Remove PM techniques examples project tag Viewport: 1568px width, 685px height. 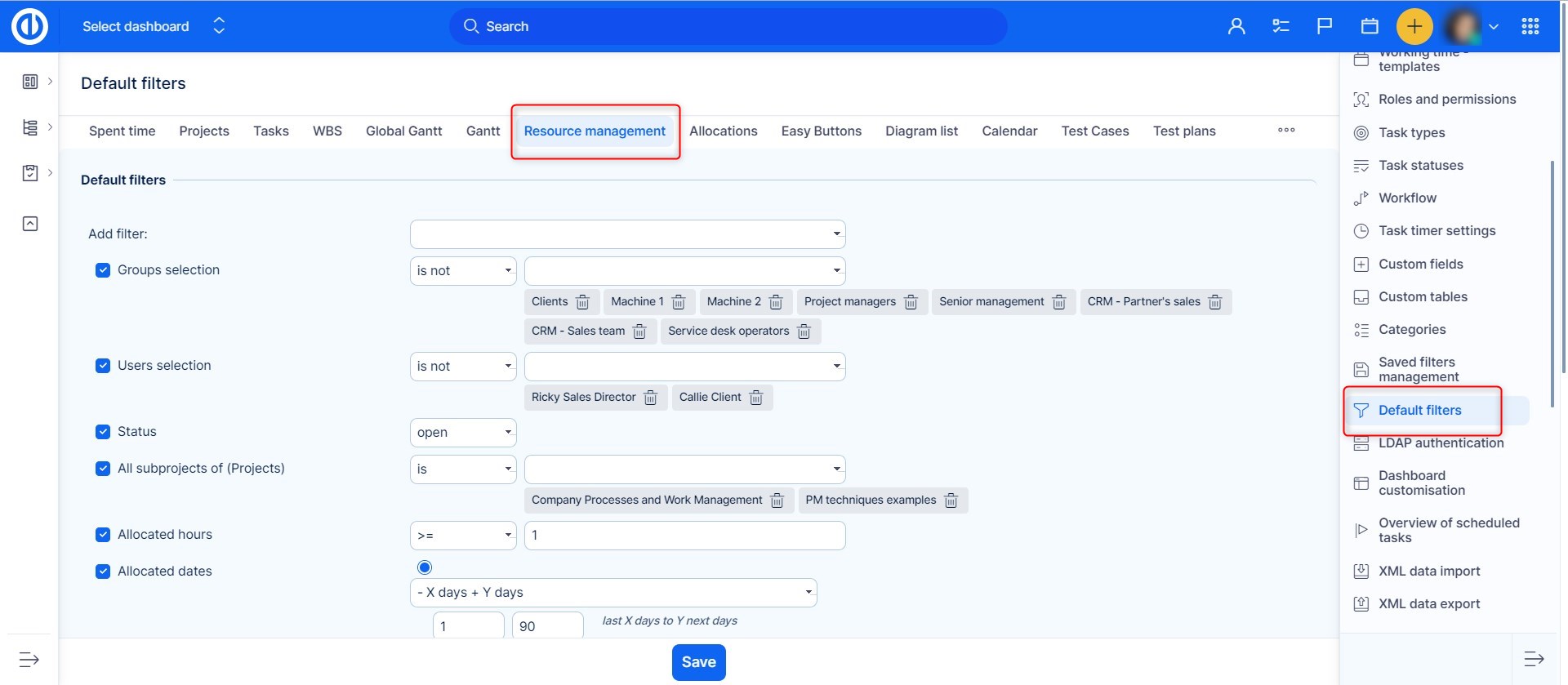point(951,500)
